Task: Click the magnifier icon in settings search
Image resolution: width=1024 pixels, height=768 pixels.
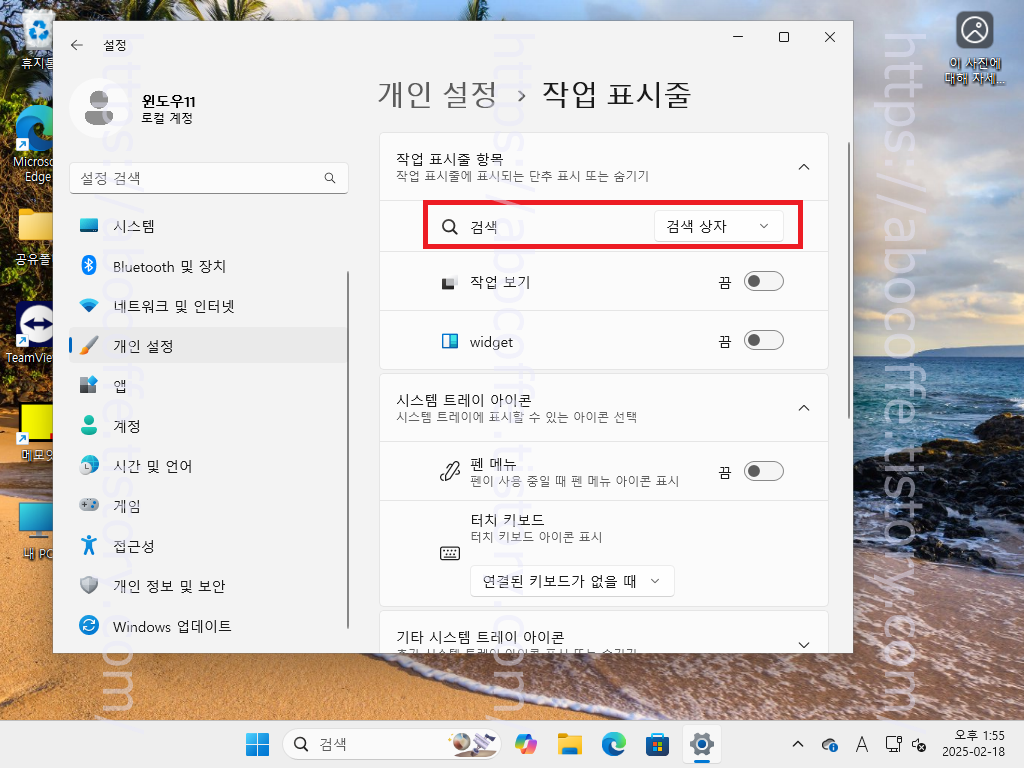Action: (330, 178)
